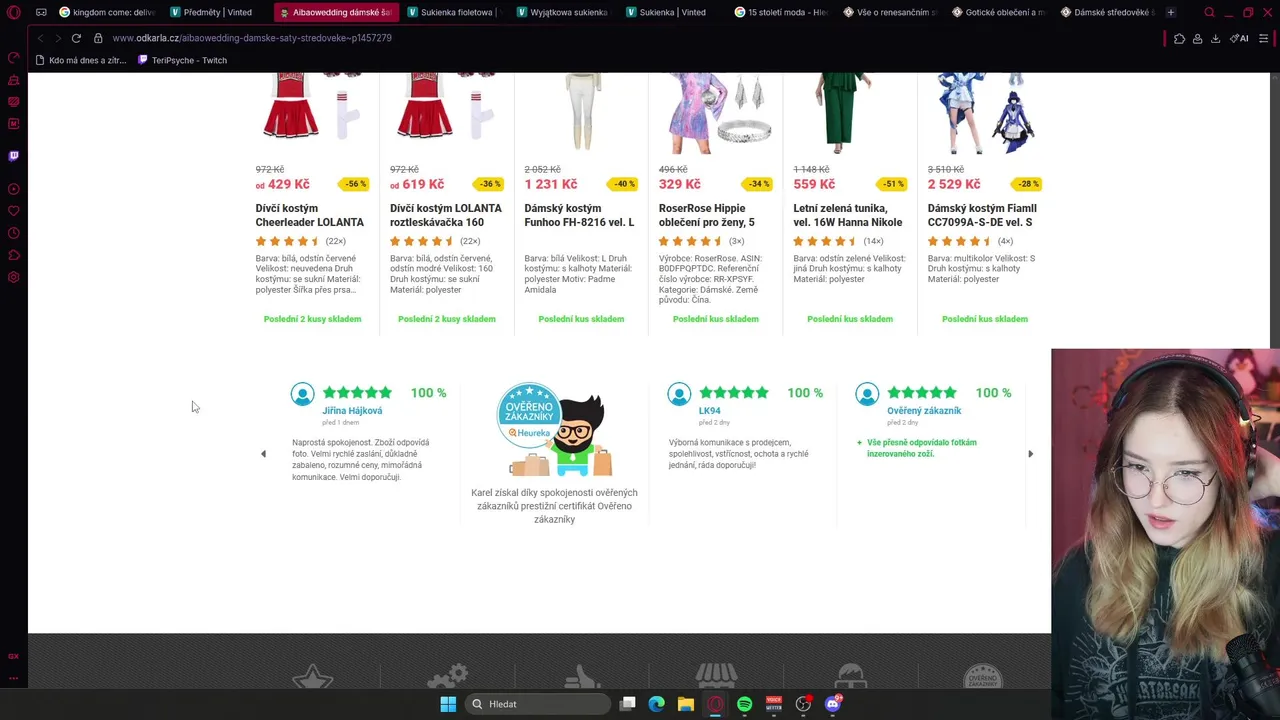Click the Windows taskbar 'Hledat' search box
This screenshot has width=1280, height=720.
click(538, 704)
